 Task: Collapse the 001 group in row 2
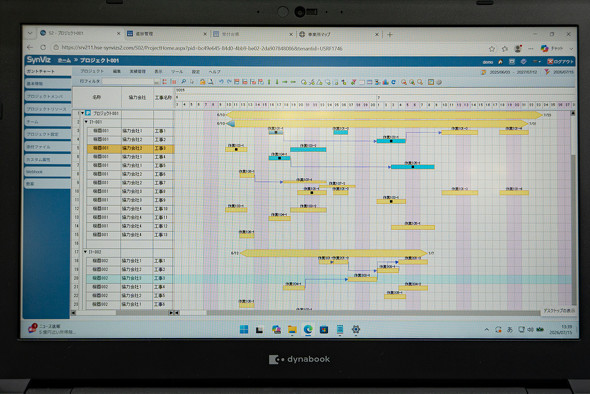(x=86, y=122)
